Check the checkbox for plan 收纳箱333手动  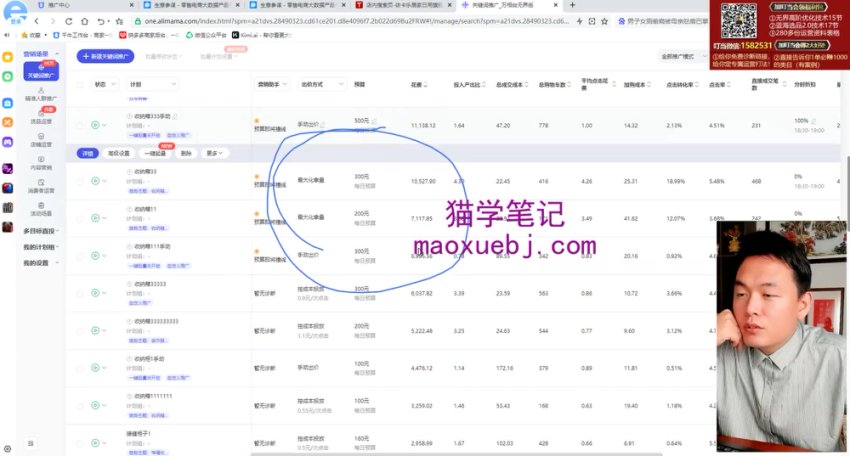(80, 125)
